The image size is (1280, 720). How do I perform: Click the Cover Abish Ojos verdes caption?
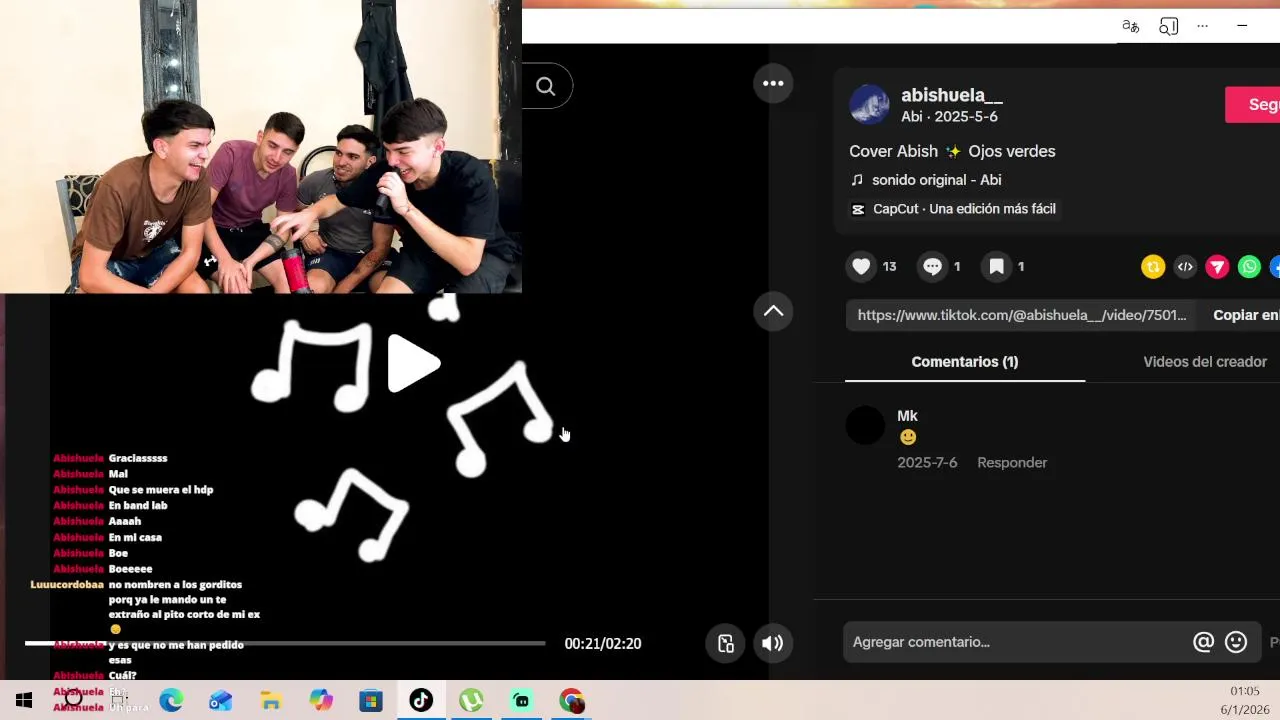coord(952,151)
